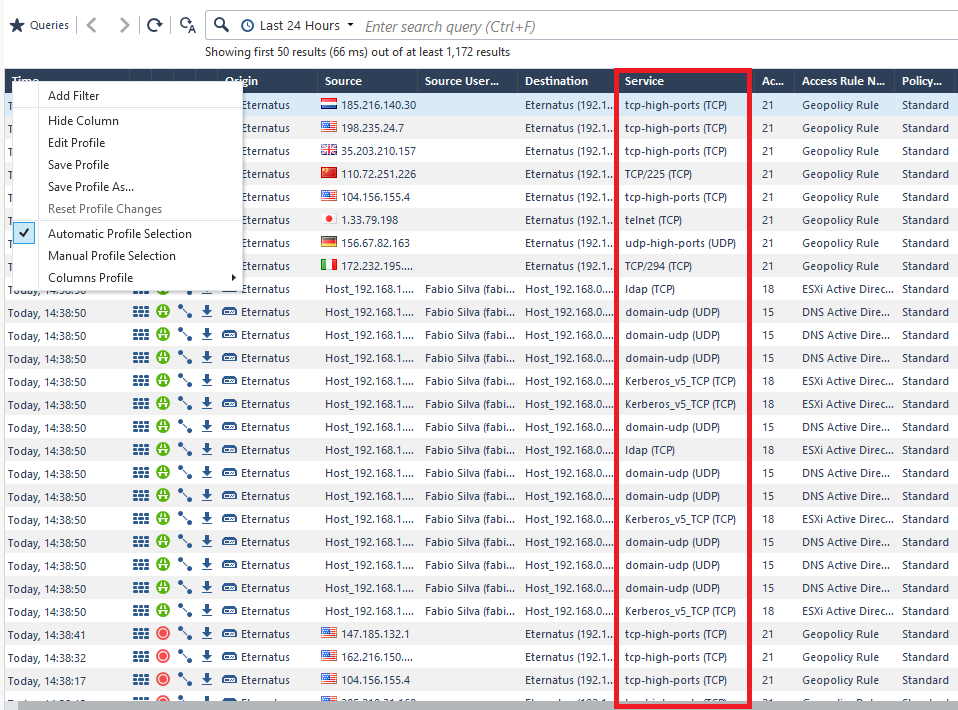Enable Manual Profile Selection
Viewport: 958px width, 710px height.
coord(111,256)
